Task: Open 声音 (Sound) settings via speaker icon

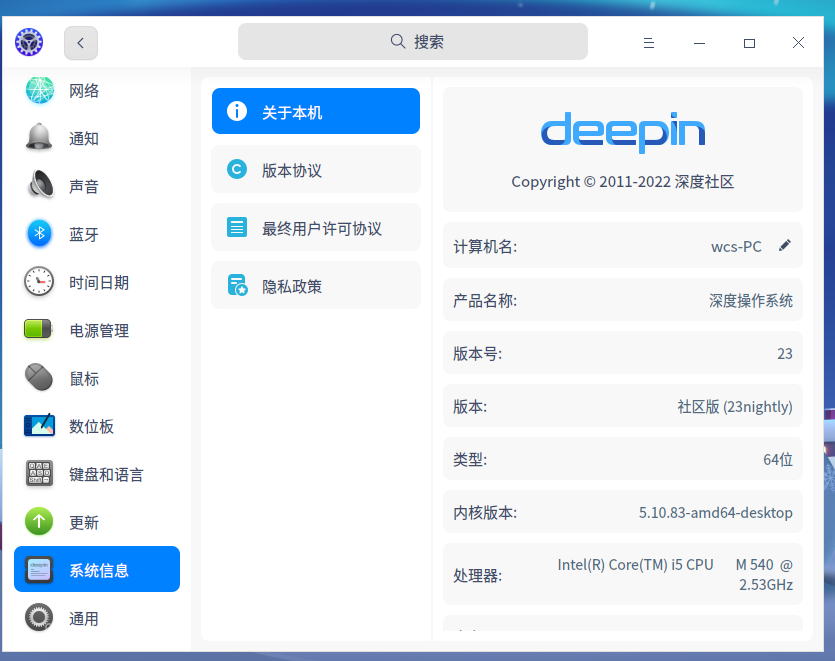Action: click(x=38, y=186)
